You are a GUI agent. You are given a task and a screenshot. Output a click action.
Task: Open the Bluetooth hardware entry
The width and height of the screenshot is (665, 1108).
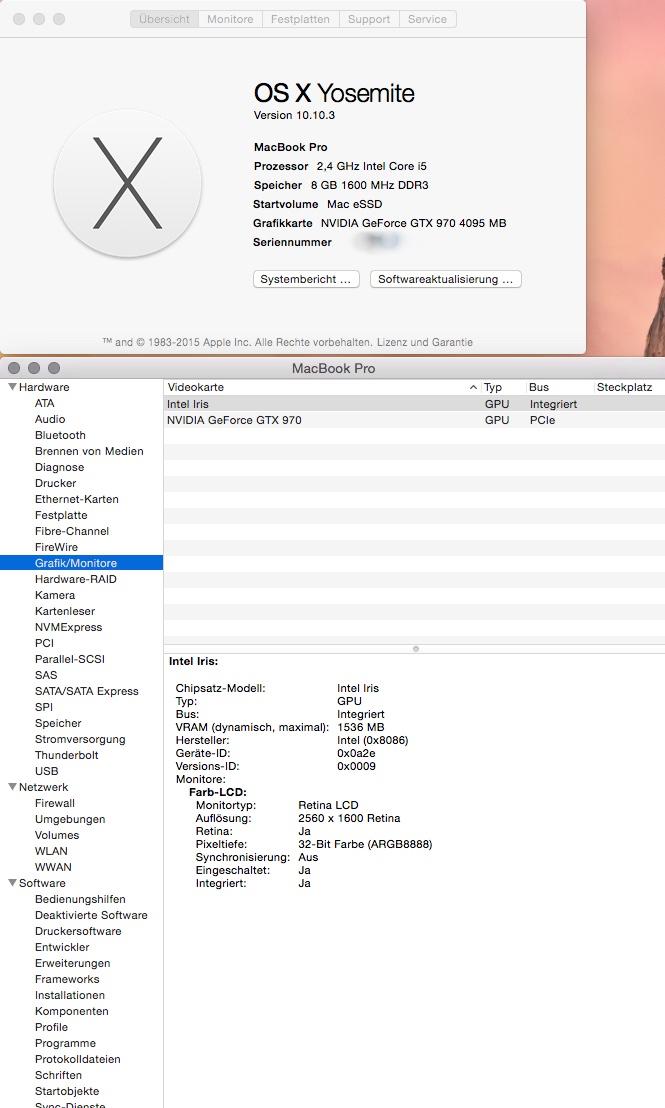tap(60, 435)
